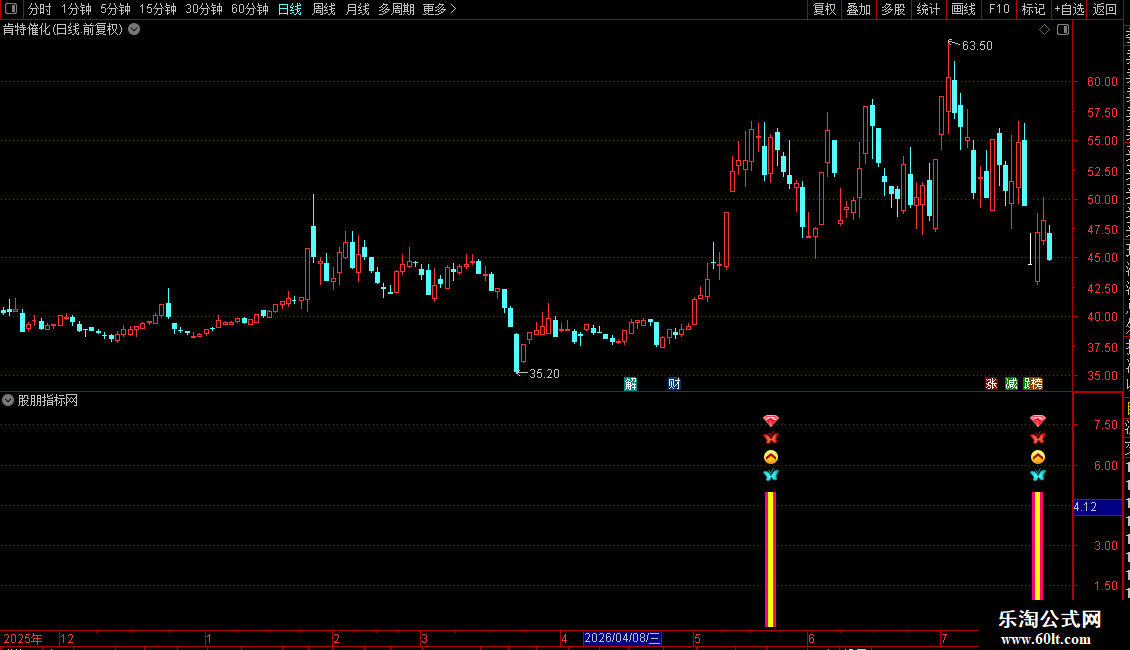Add stock with +自选 button
Screen dimensions: 1130x650
[x=1069, y=9]
